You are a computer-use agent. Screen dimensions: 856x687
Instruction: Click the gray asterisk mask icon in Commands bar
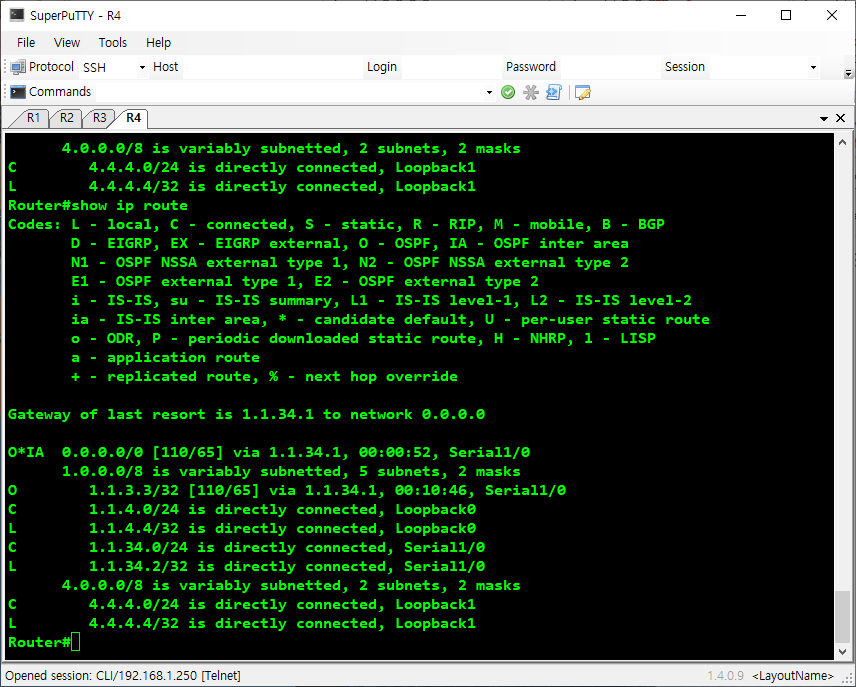pyautogui.click(x=531, y=92)
